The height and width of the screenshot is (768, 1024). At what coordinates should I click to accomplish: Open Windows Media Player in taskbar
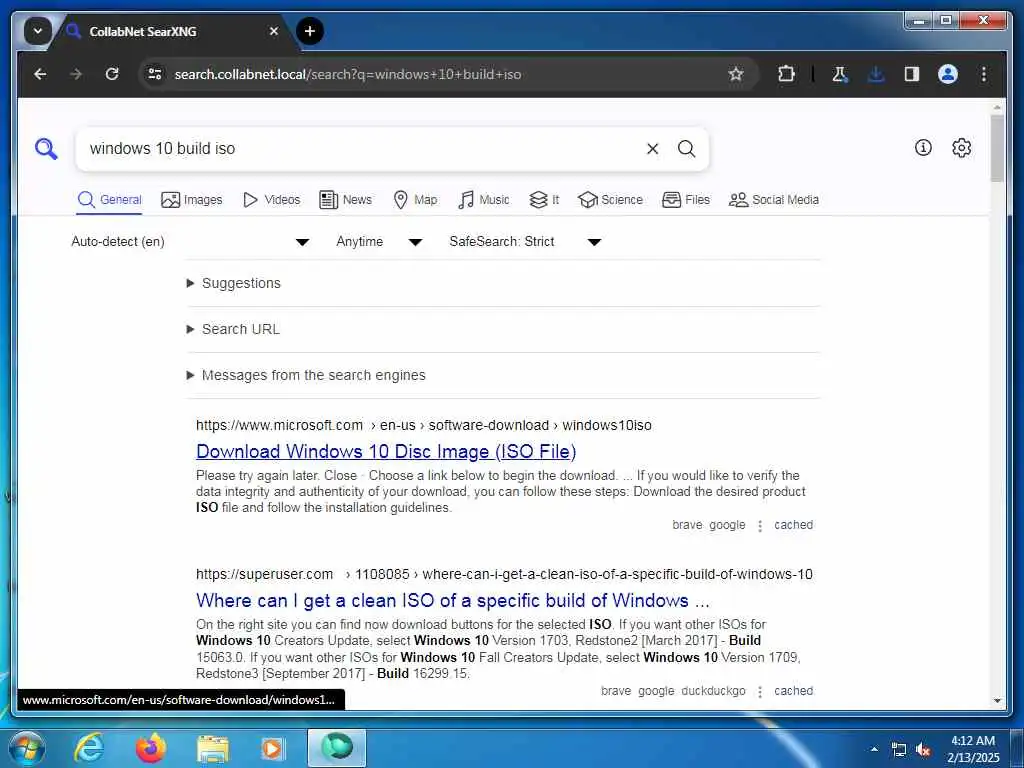pos(272,749)
